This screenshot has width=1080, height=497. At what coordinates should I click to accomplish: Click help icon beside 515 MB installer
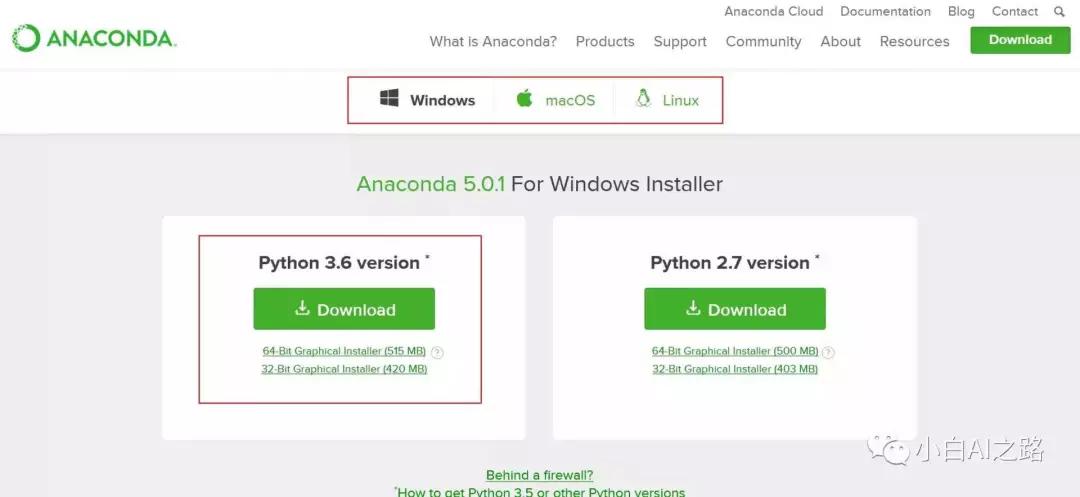(437, 352)
